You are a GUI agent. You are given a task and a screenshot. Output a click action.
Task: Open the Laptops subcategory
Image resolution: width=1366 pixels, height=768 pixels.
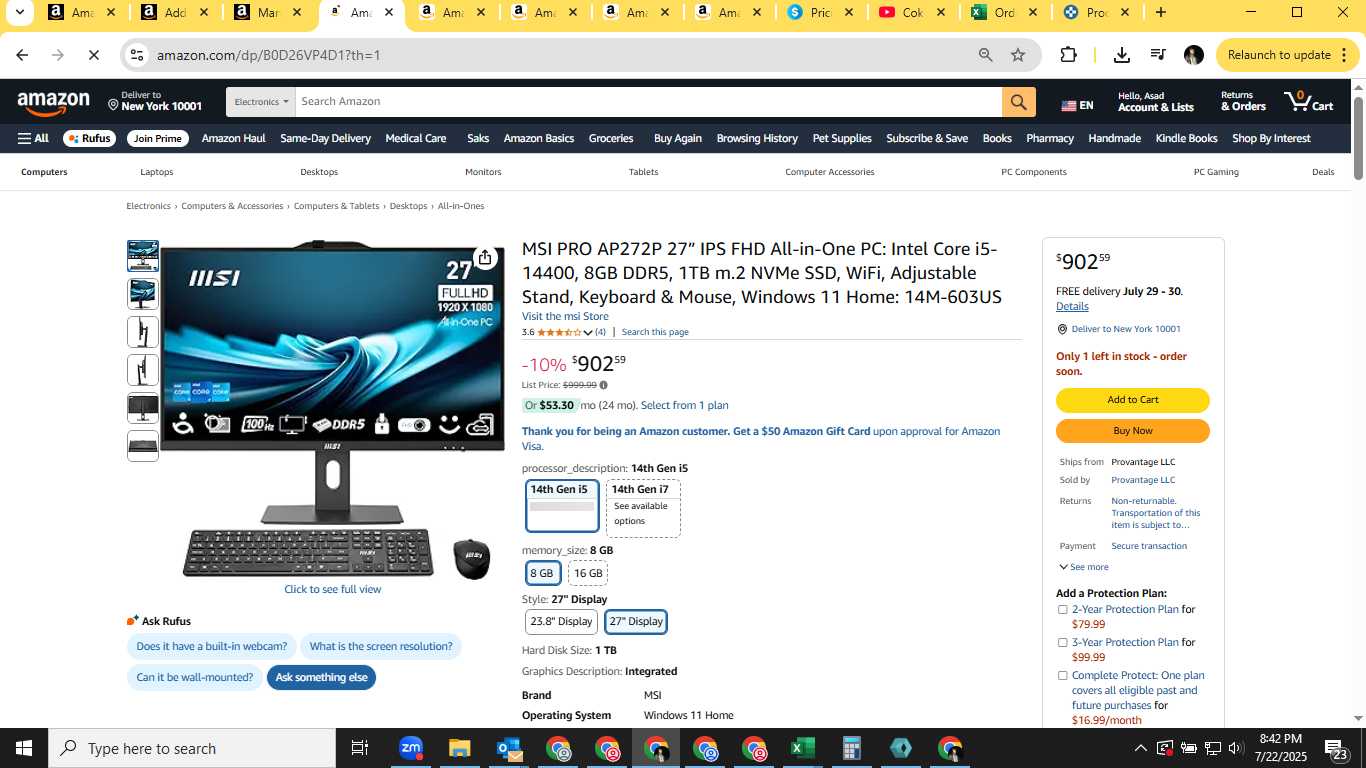(157, 172)
